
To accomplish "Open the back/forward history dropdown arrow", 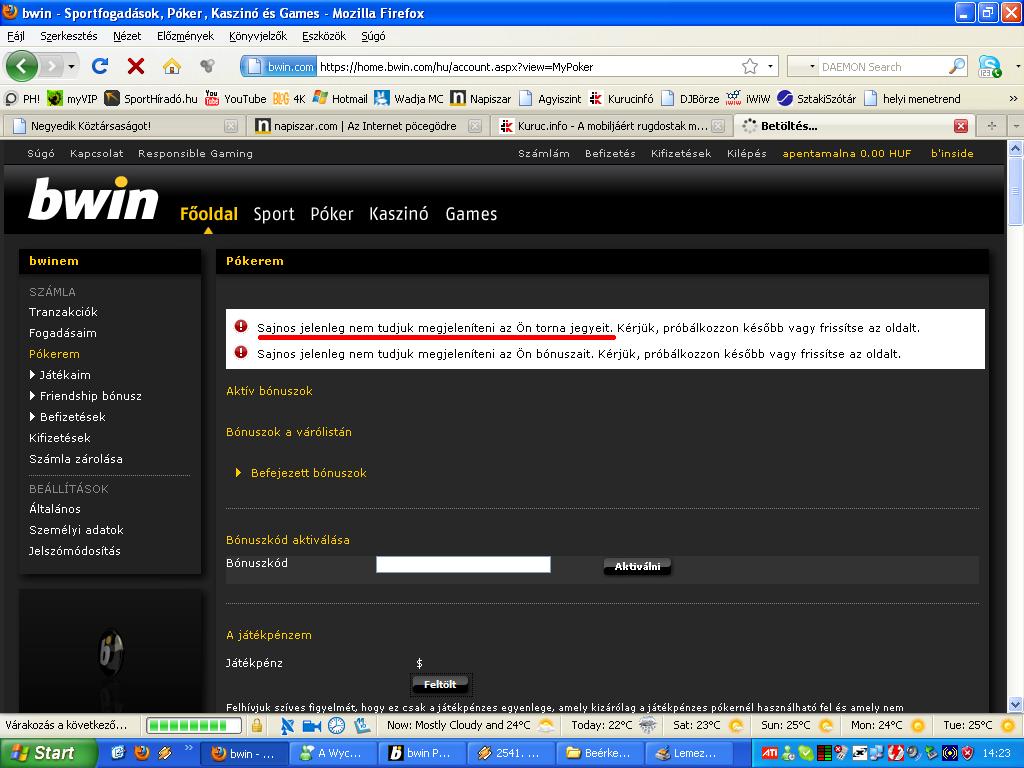I will [x=71, y=66].
